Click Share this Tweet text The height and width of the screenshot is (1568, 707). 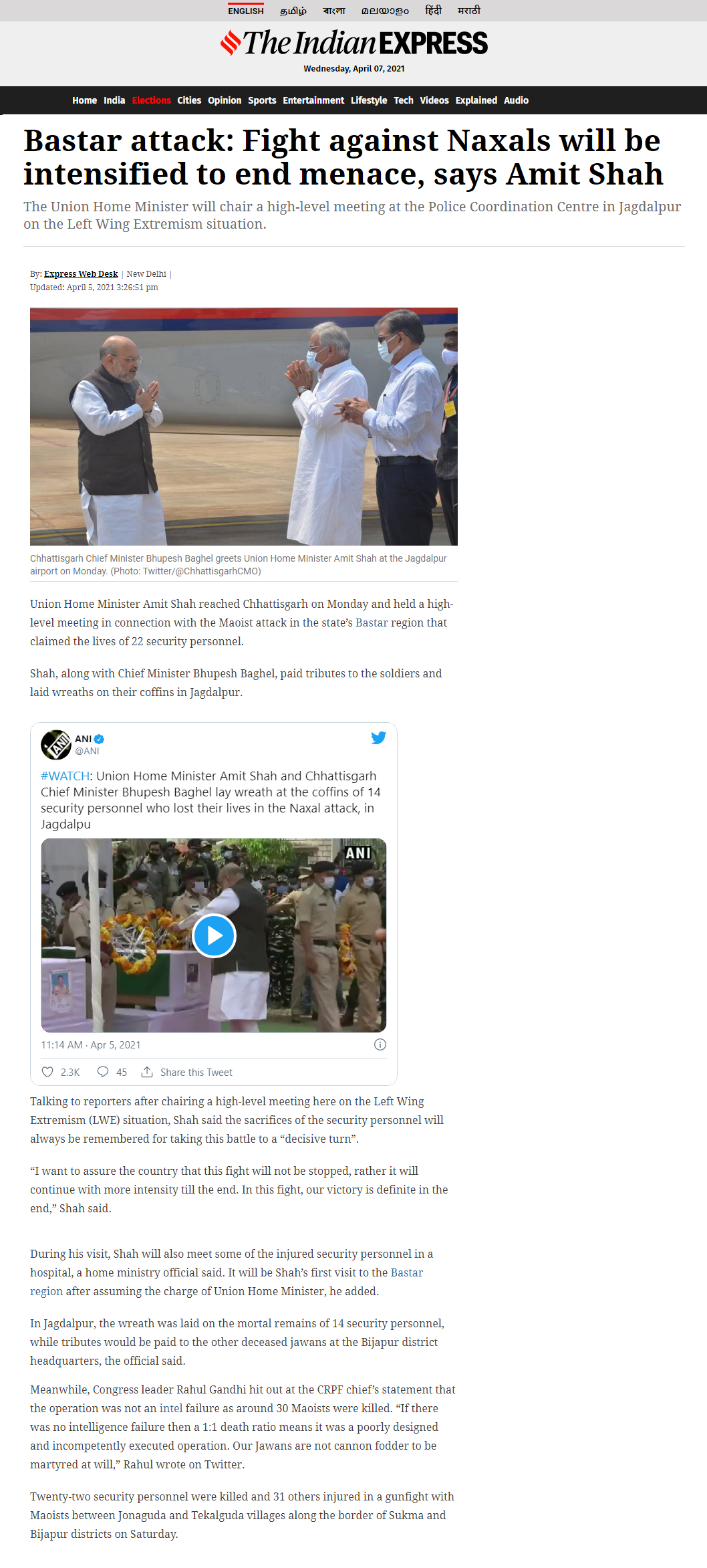(196, 1072)
